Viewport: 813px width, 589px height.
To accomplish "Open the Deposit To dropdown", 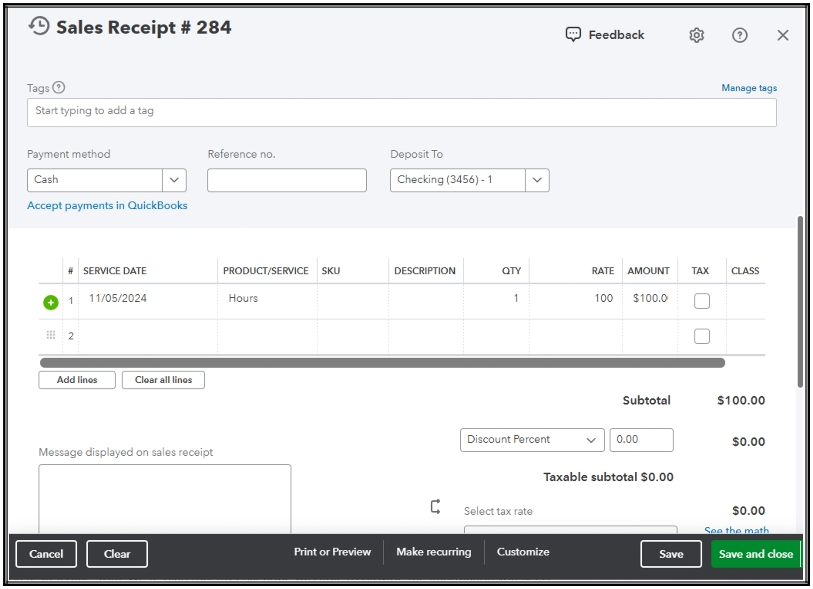I will 537,180.
